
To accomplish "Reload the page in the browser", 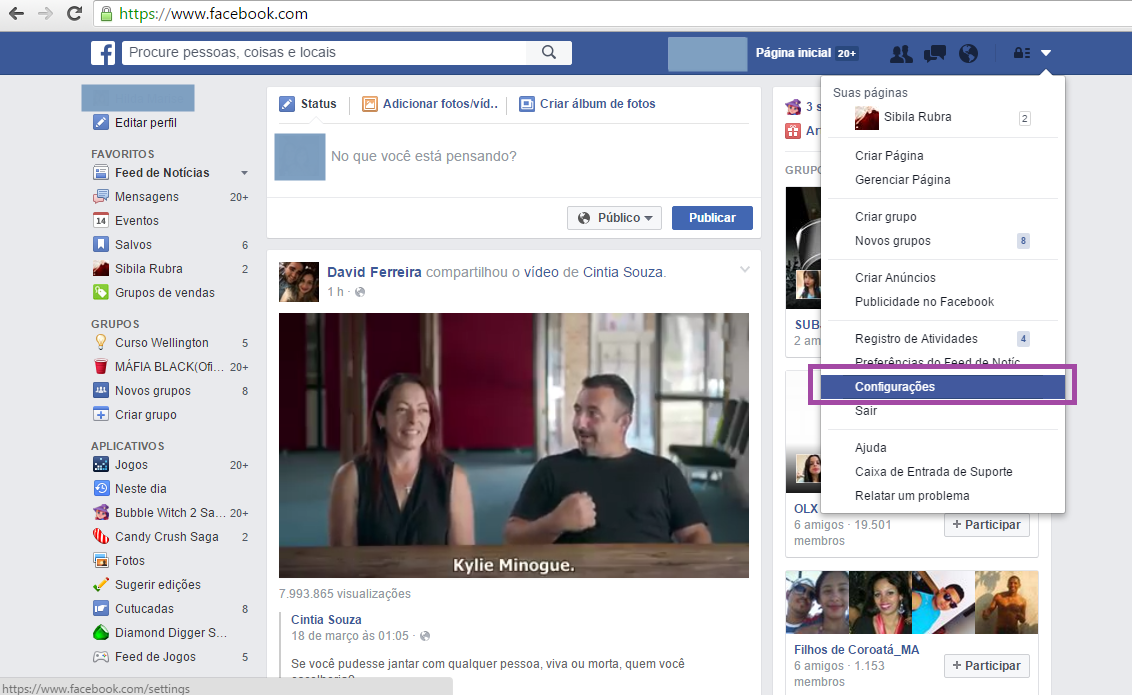I will click(74, 14).
